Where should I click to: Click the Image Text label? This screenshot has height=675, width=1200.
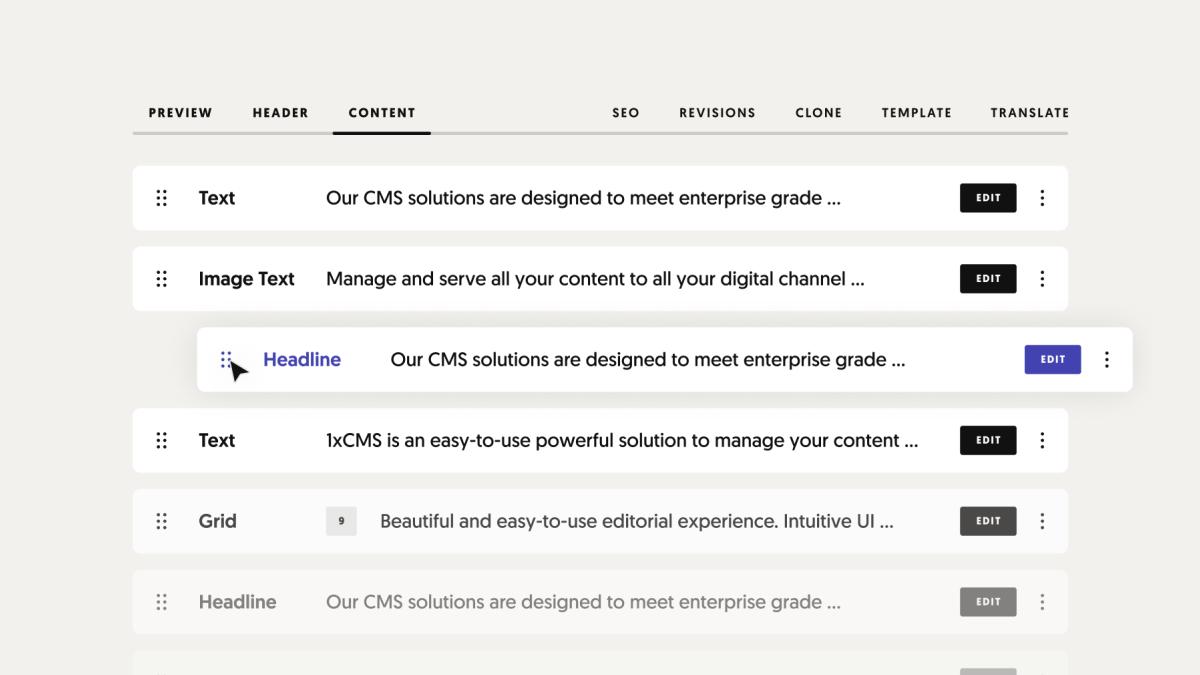coord(246,279)
